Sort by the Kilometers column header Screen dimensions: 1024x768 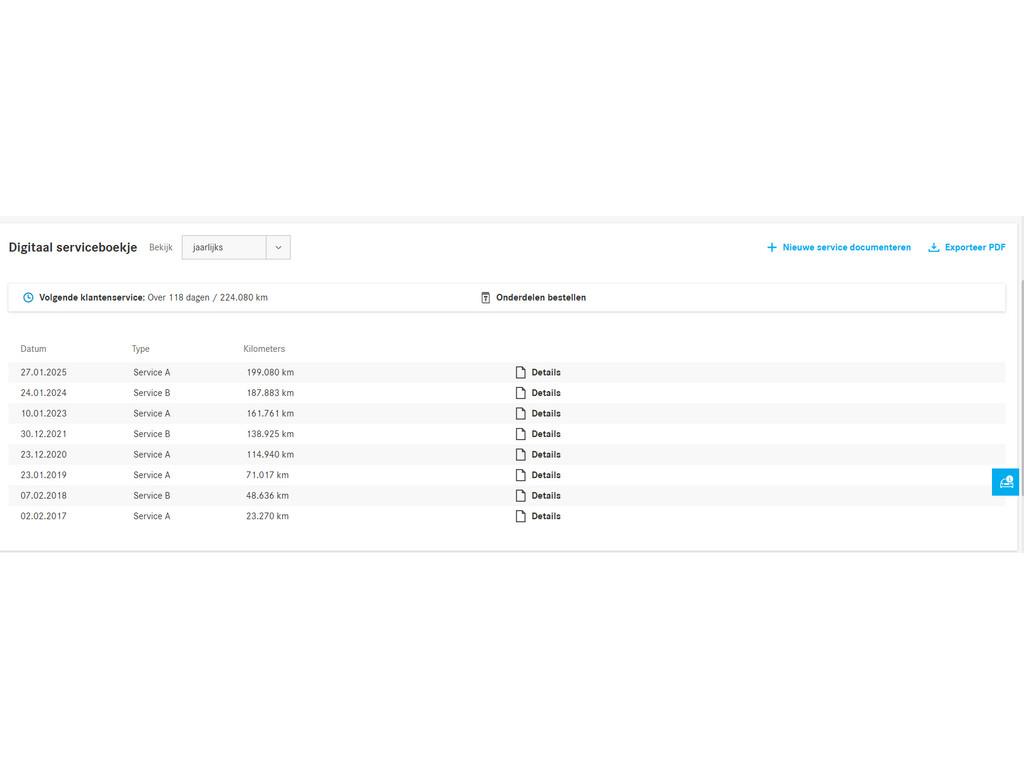264,349
